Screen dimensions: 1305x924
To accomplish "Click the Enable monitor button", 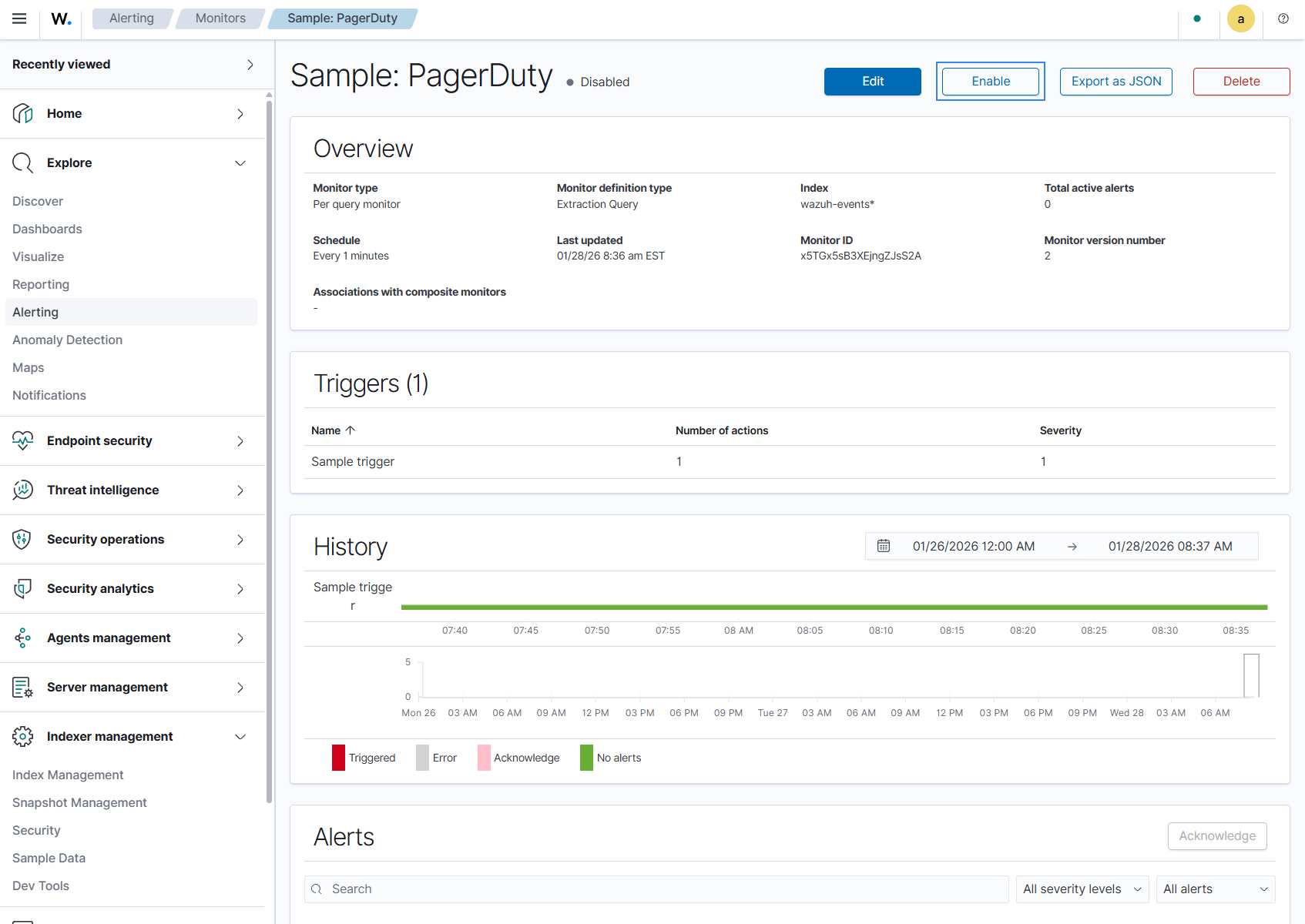I will [991, 82].
